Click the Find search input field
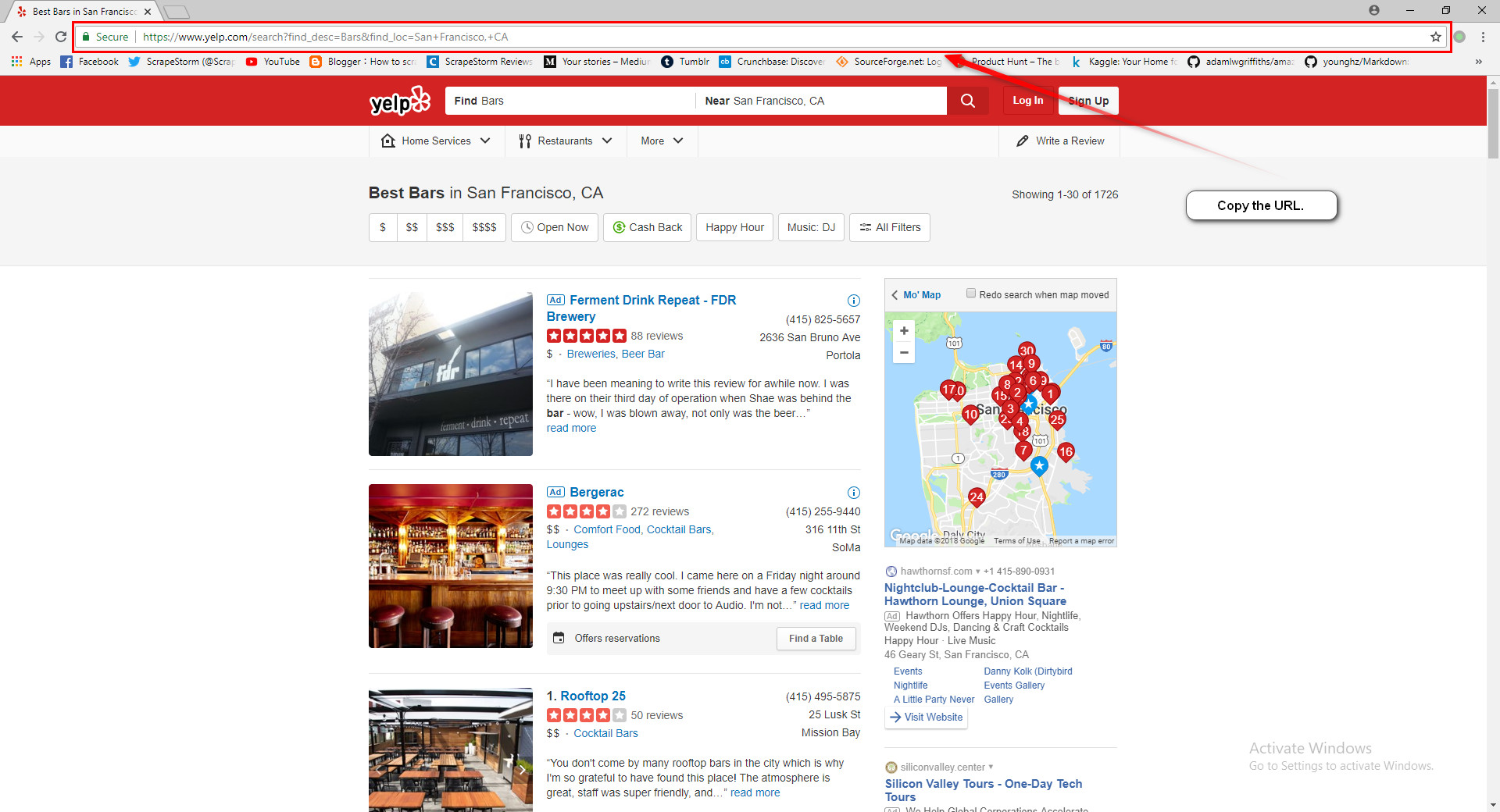 coord(570,101)
